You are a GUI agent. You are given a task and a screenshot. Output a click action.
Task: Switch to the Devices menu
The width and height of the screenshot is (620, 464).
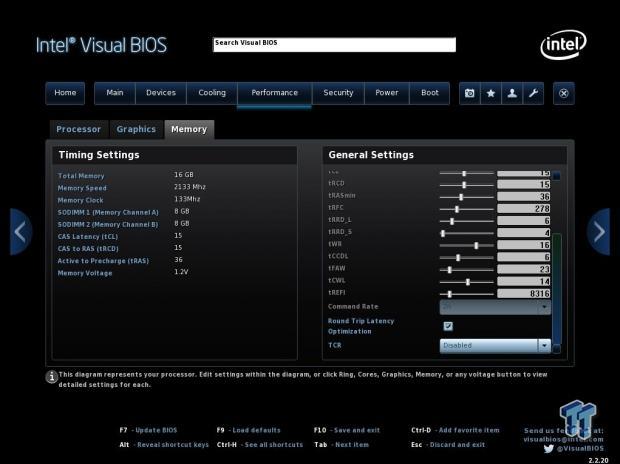click(x=161, y=93)
